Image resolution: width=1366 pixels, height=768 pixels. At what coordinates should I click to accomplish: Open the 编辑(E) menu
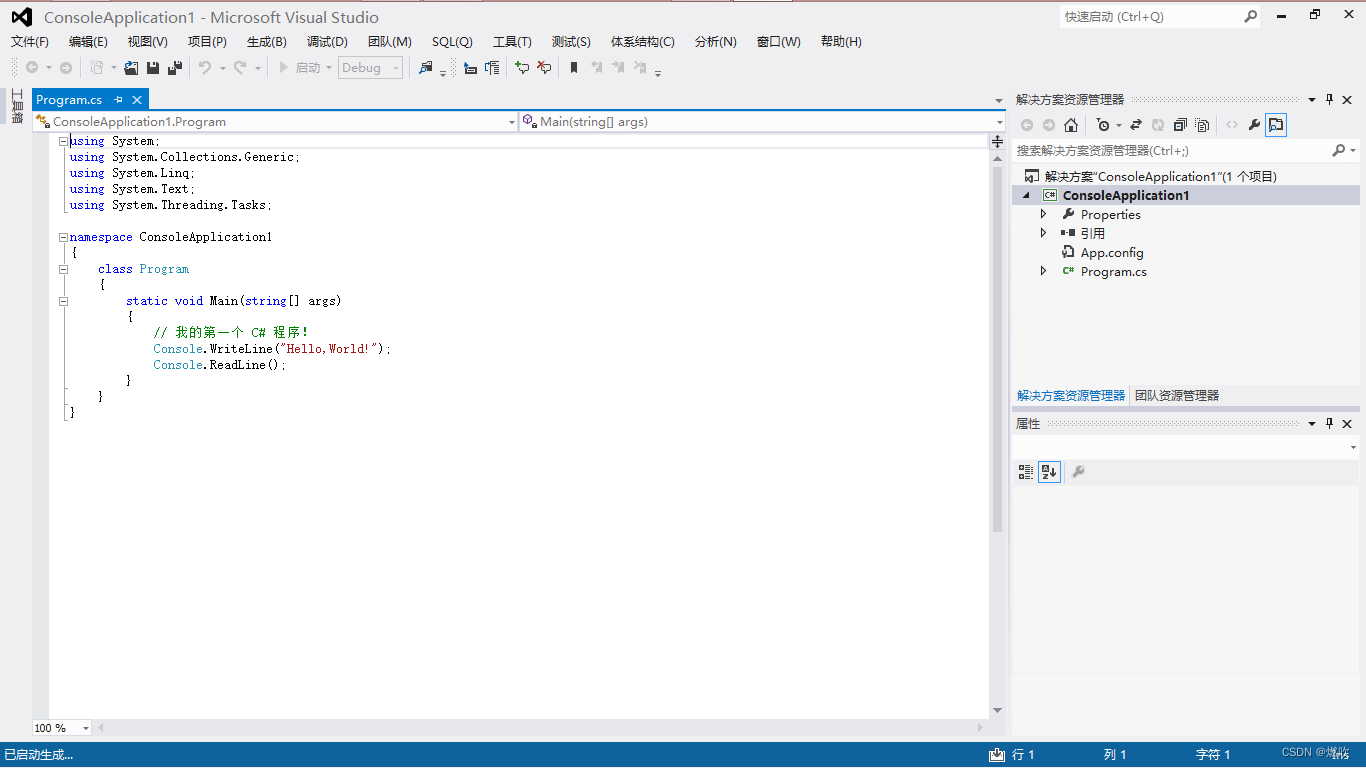[x=88, y=42]
